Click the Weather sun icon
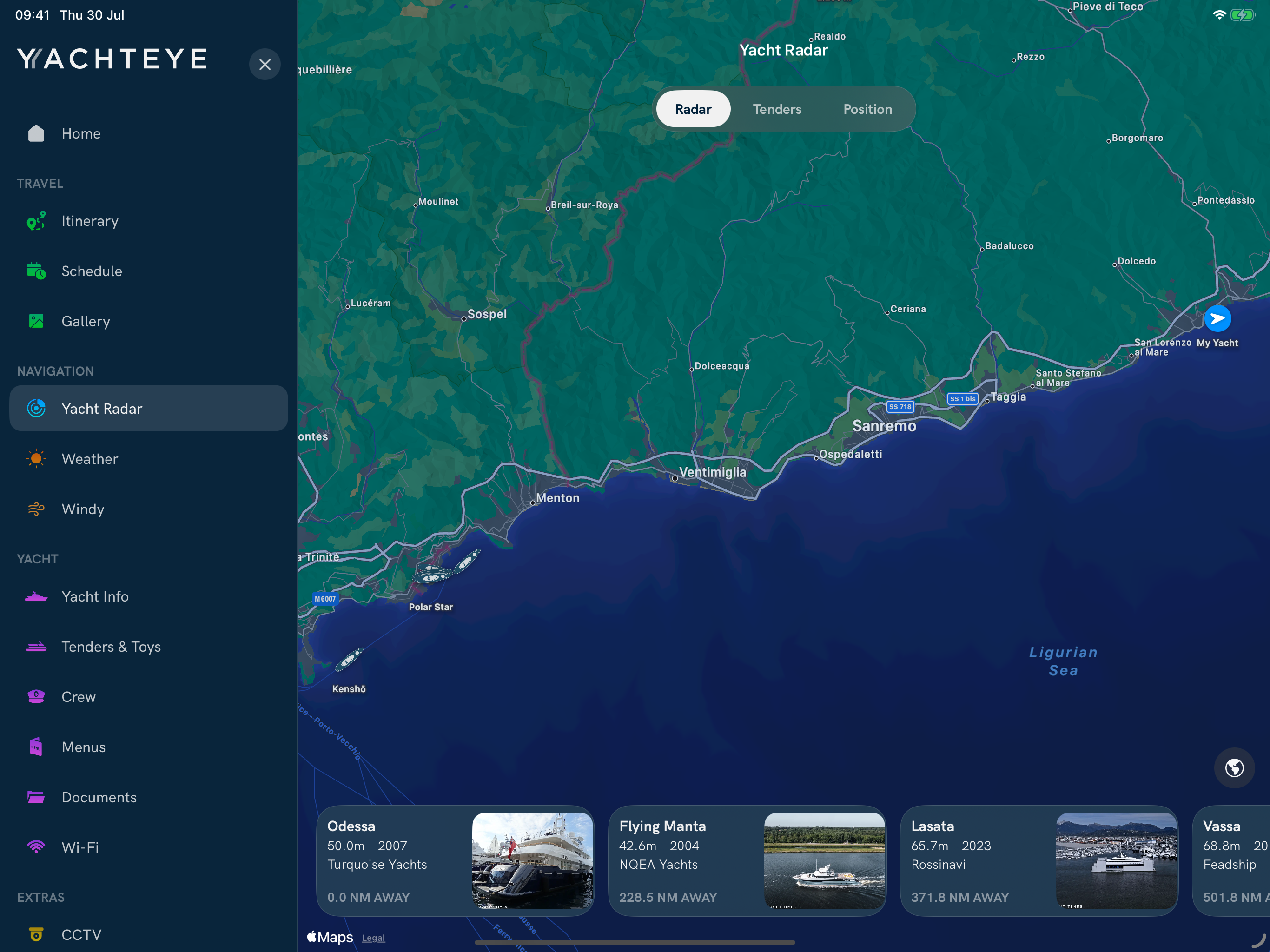1270x952 pixels. (x=36, y=459)
